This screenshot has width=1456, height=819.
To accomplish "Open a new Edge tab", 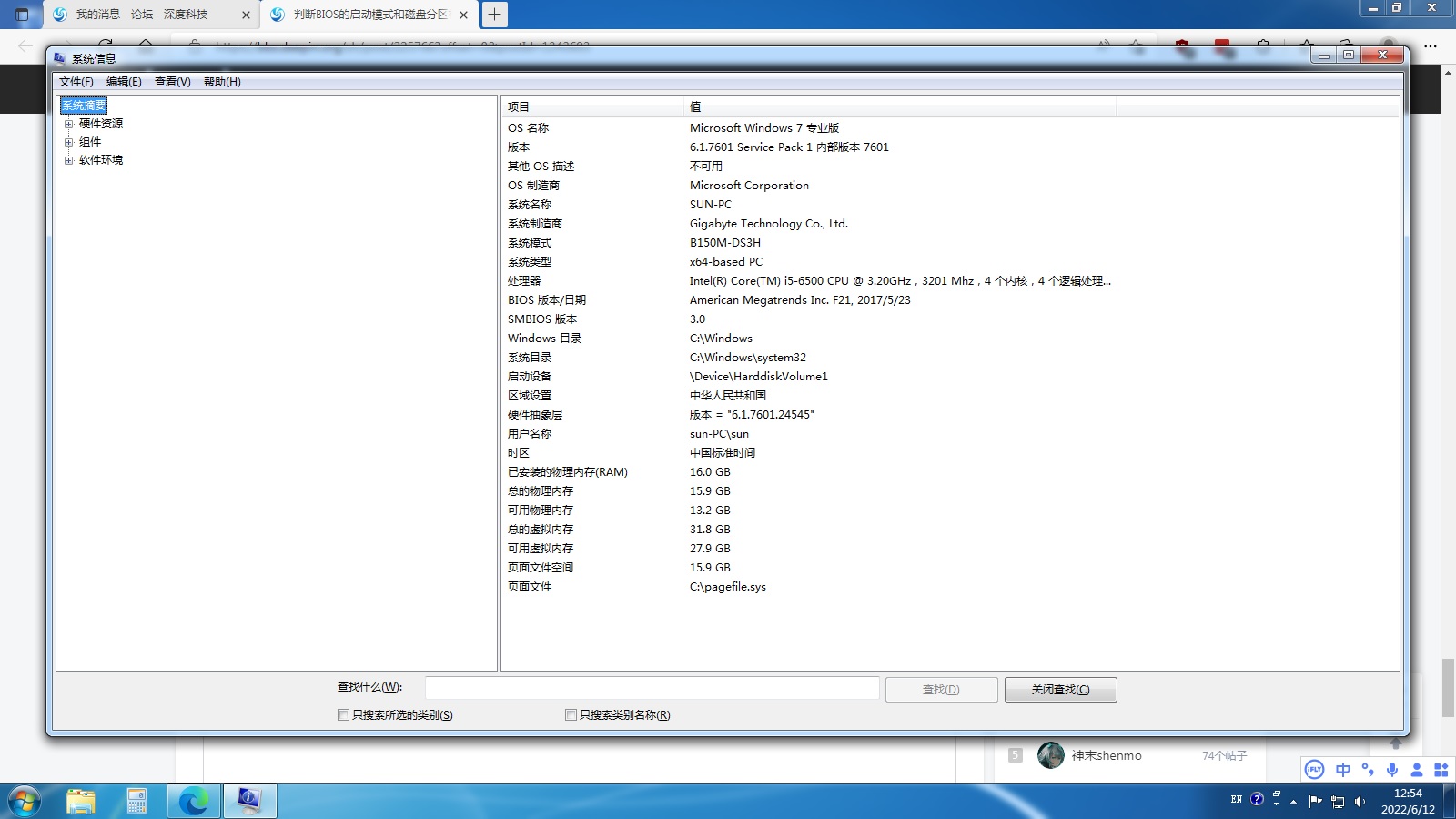I will [494, 15].
